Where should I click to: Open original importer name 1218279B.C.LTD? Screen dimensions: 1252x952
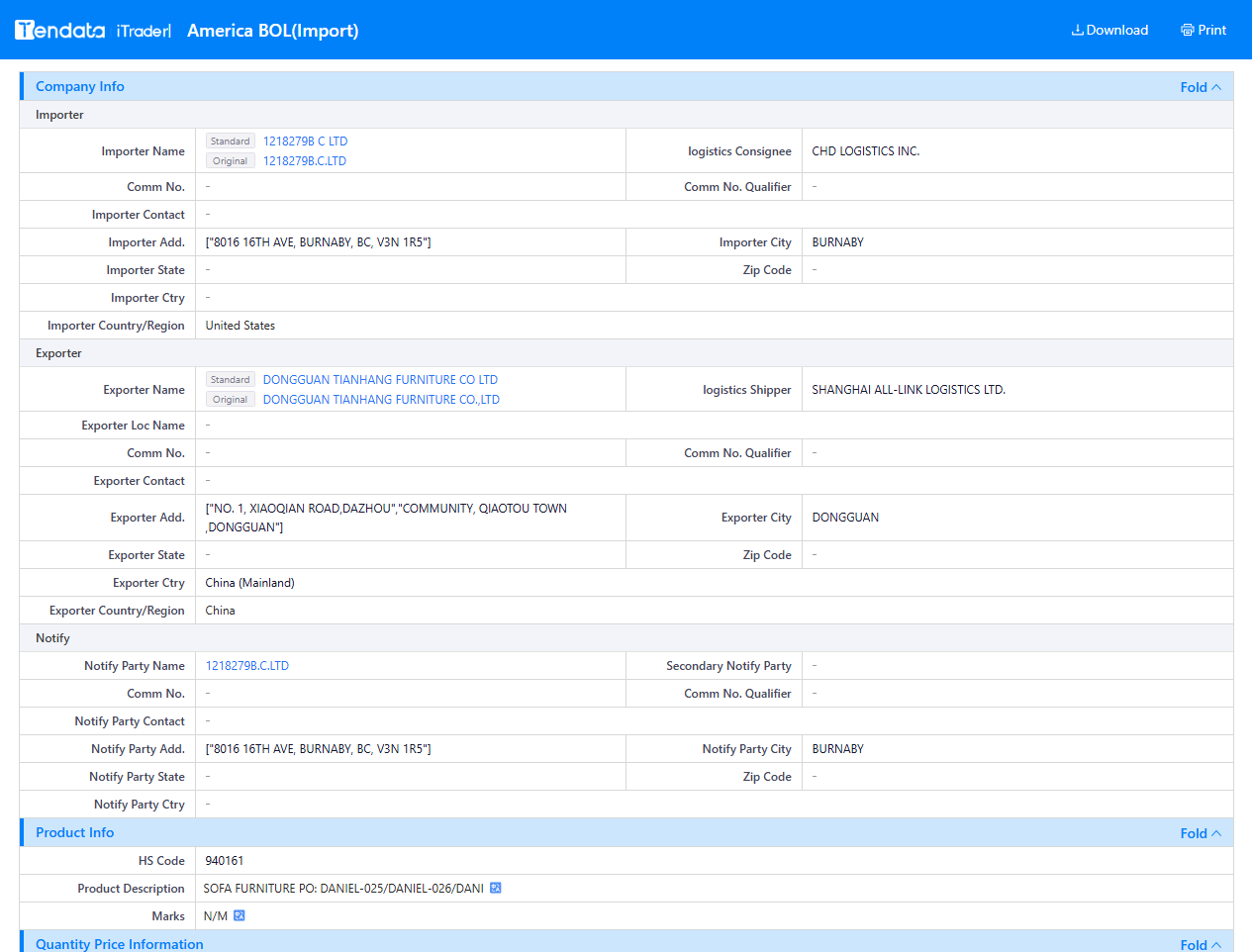click(304, 161)
